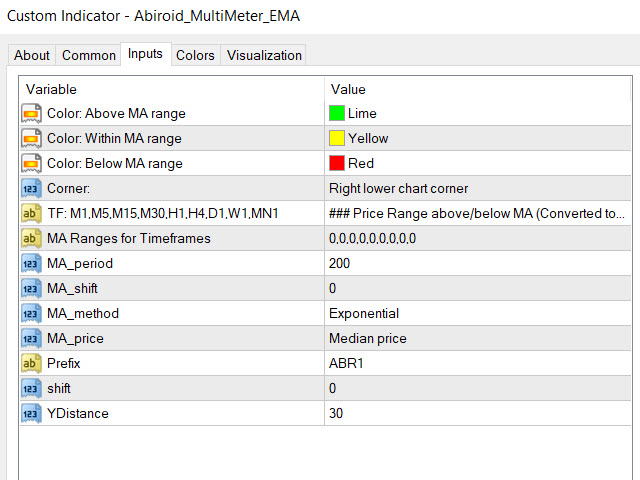Click the Red color swatch

337,163
